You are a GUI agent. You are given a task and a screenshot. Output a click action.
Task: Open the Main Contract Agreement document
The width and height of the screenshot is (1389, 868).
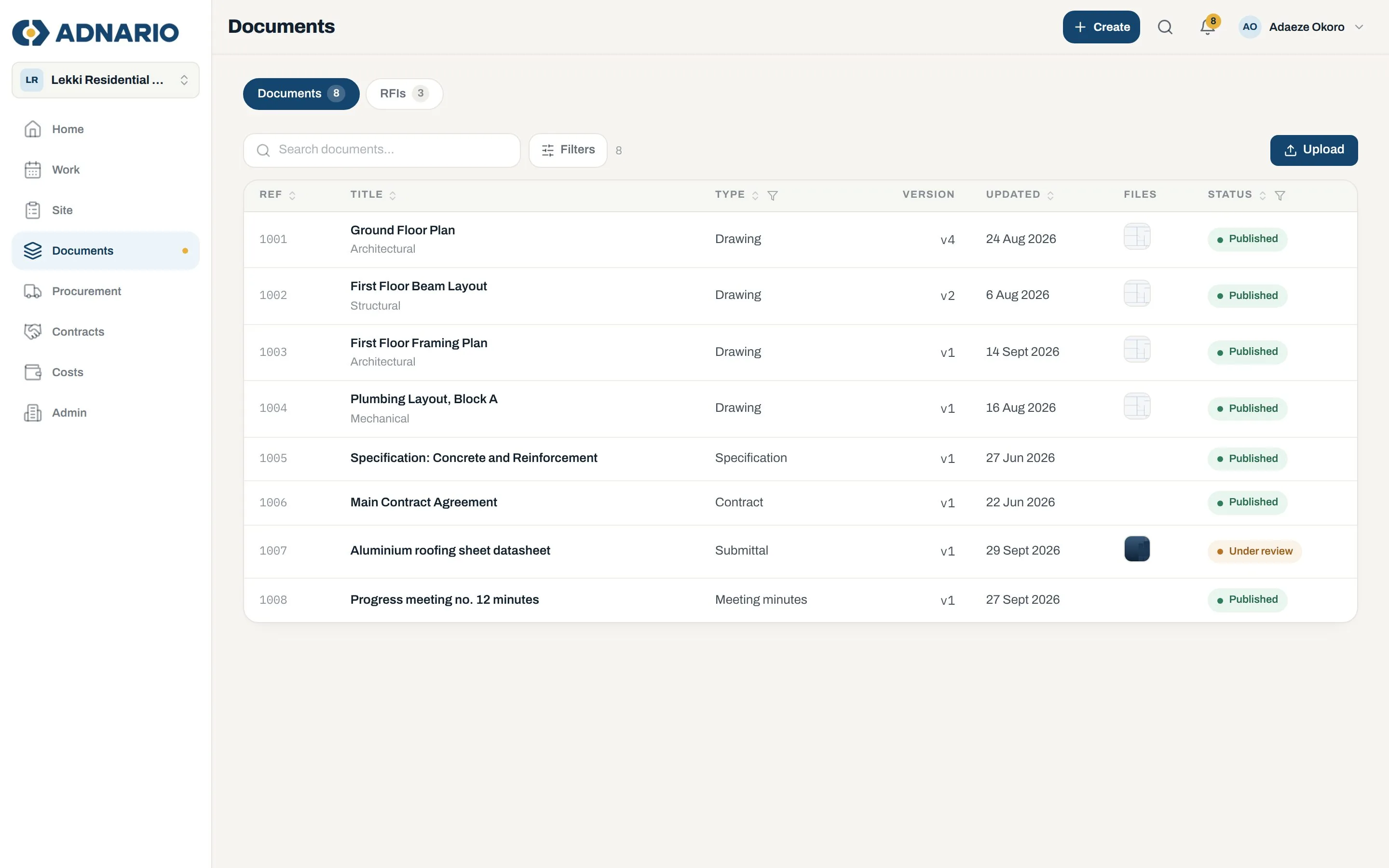coord(423,502)
